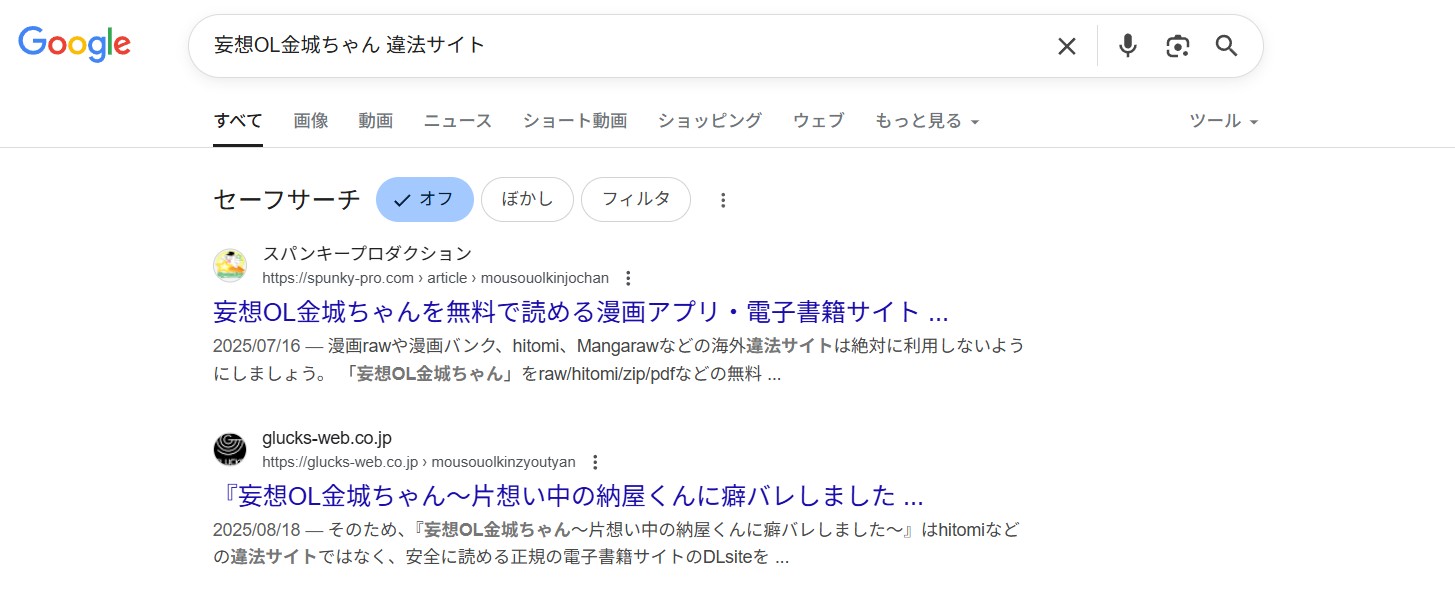
Task: Switch to the ニュース tab
Action: (456, 120)
